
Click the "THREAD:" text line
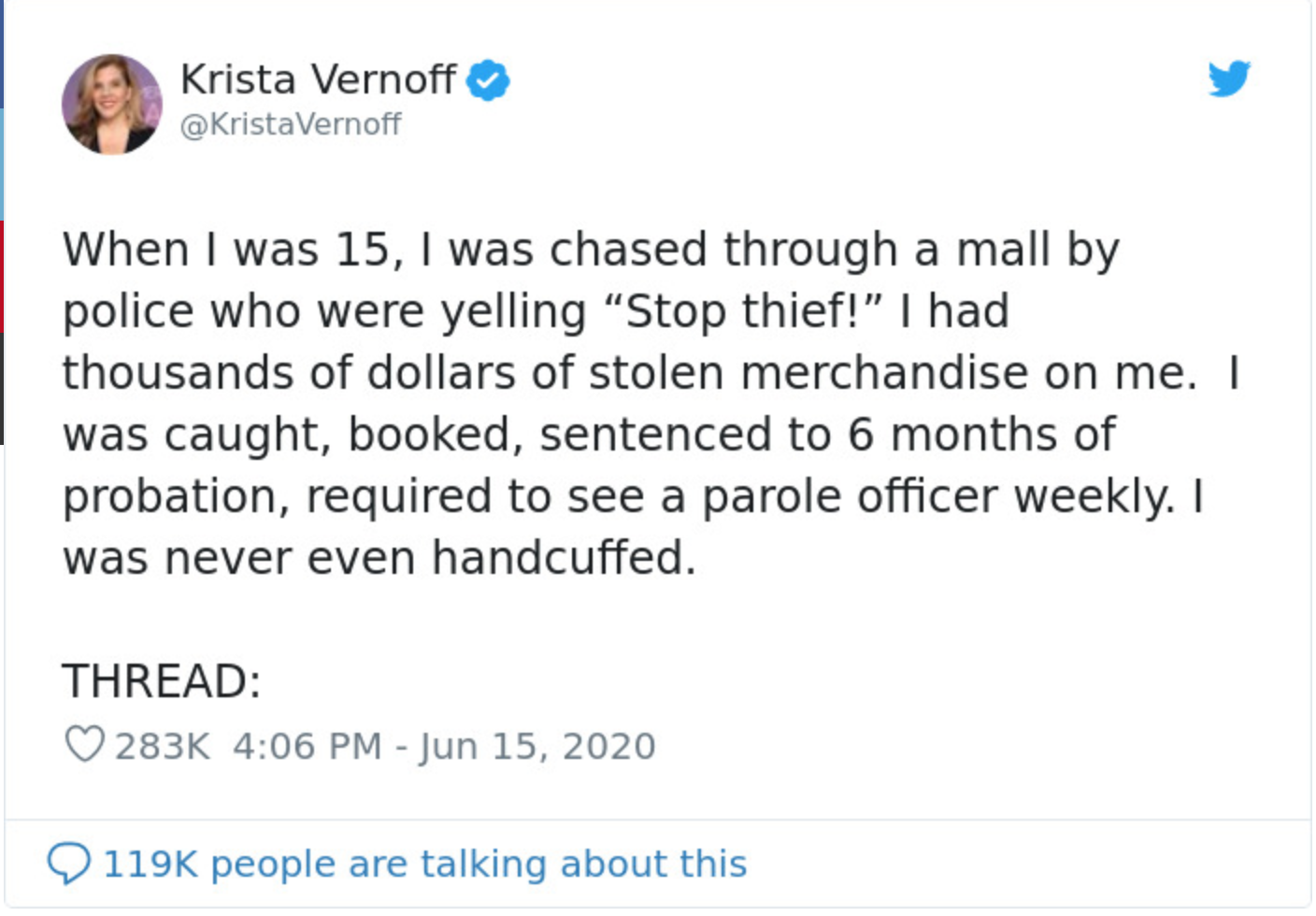tap(162, 680)
